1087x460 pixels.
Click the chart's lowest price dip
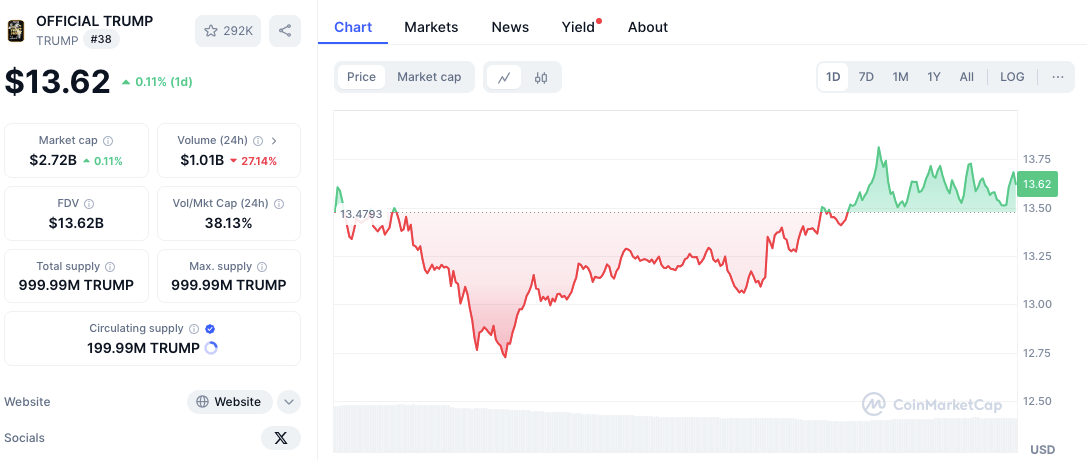[505, 355]
